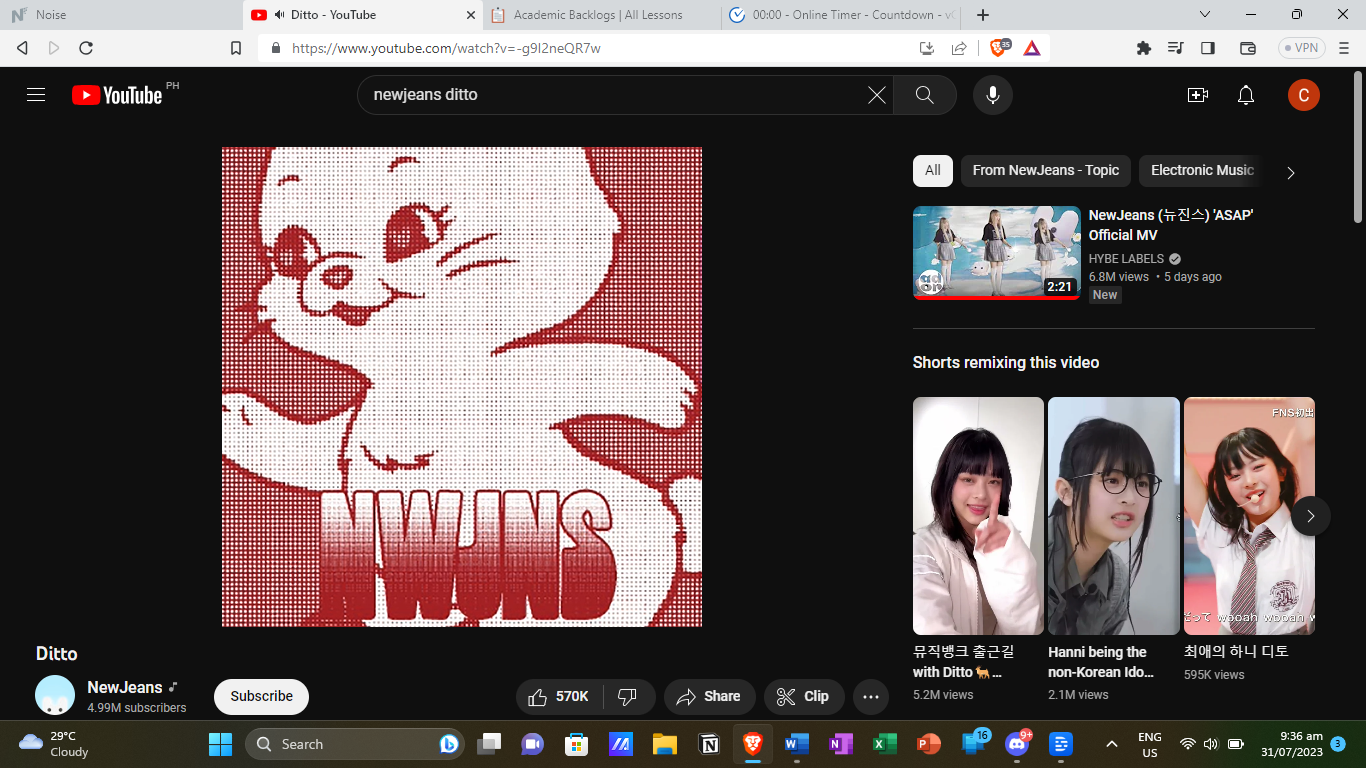Select the From NewJeans - Topic chip

1046,170
